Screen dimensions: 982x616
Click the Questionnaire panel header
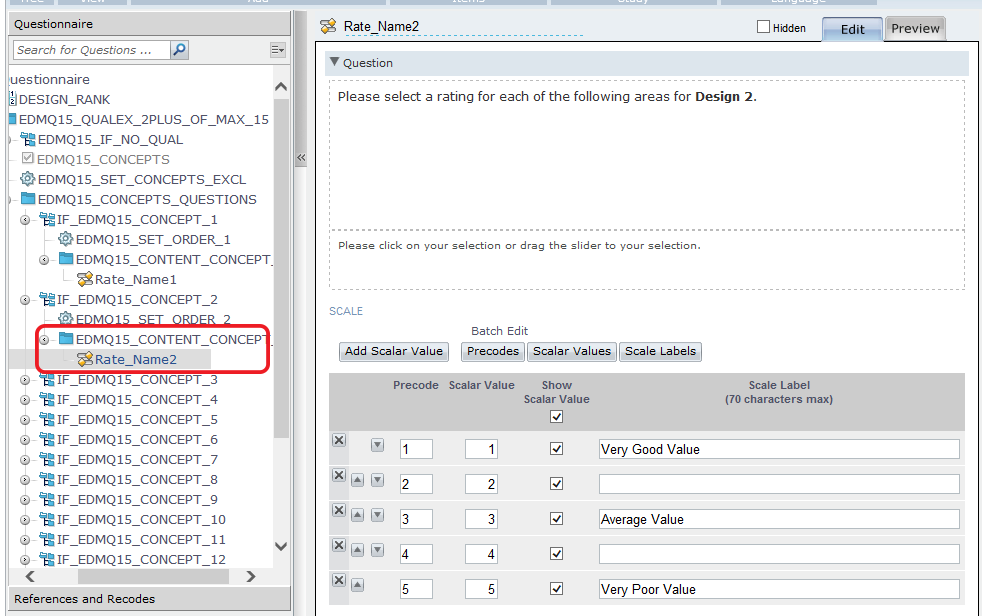point(149,24)
